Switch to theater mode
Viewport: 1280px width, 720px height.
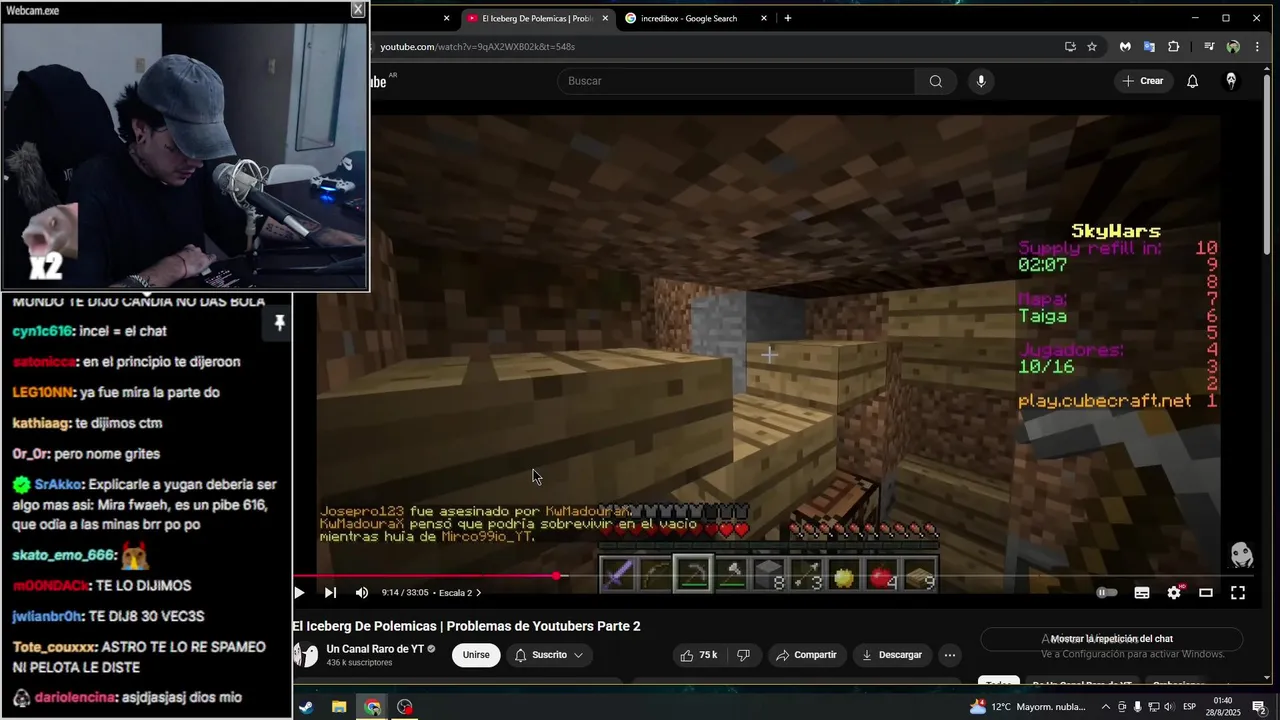click(x=1206, y=593)
